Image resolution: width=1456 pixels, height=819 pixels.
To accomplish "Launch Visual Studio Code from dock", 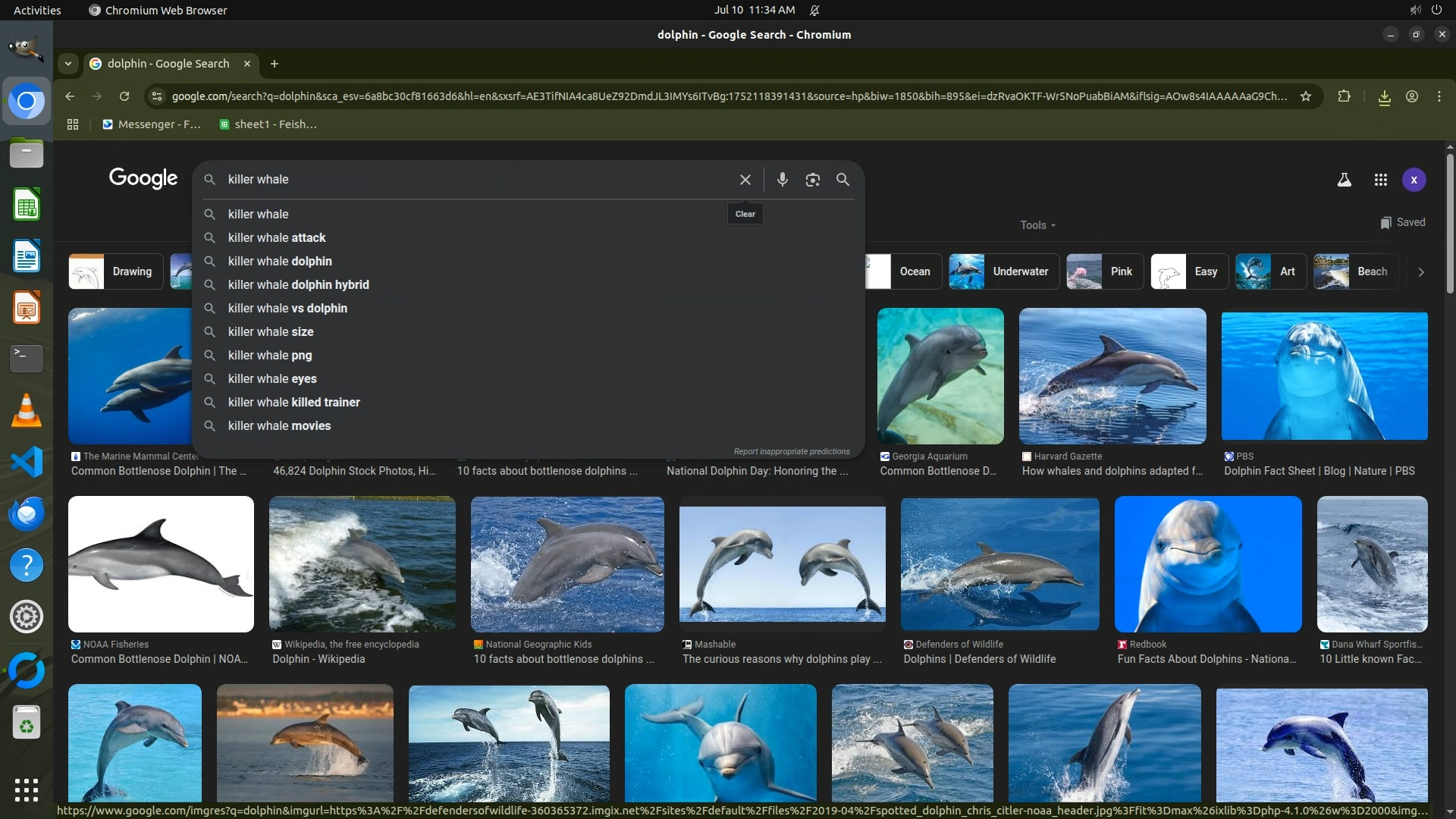I will pyautogui.click(x=27, y=462).
